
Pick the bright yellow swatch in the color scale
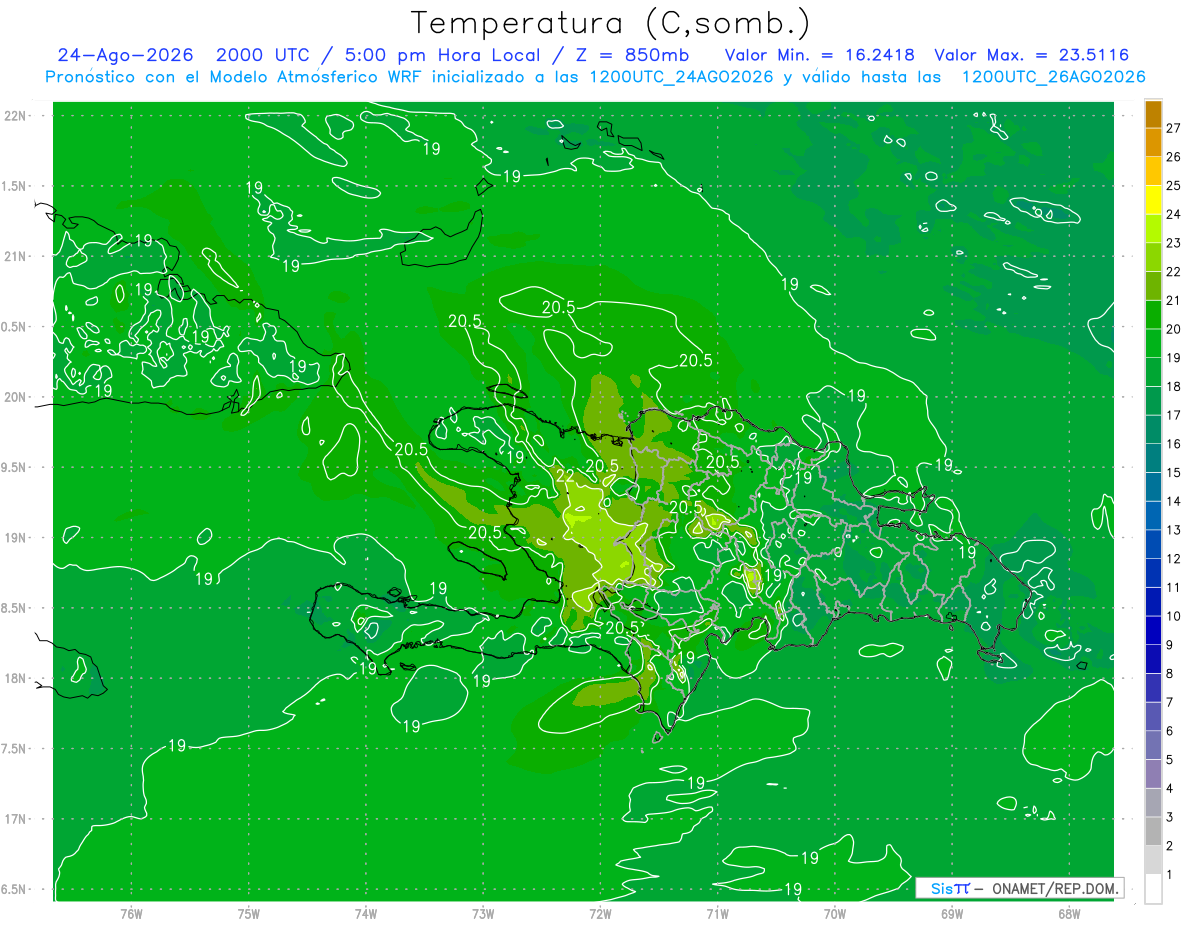[x=1154, y=200]
